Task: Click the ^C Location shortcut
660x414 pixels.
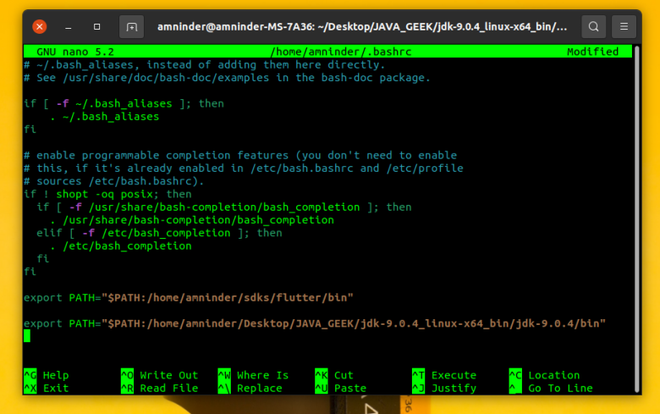Action: 545,375
